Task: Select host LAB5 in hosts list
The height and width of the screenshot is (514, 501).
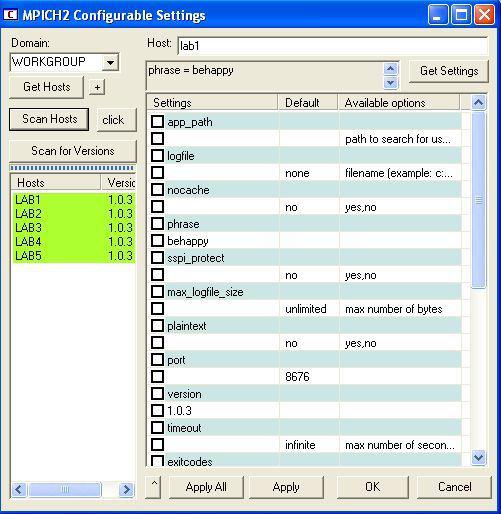Action: click(74, 255)
